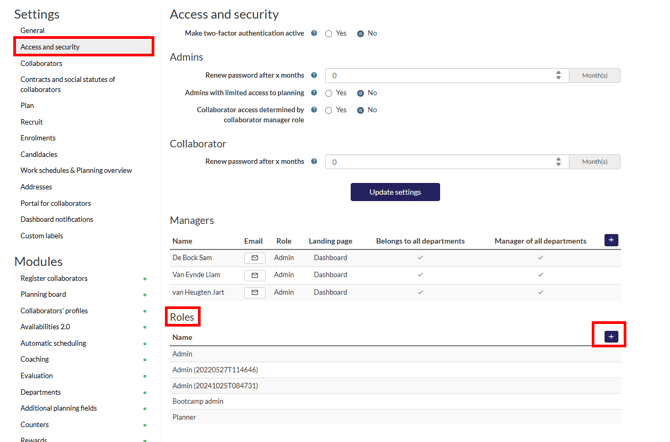Open Planning board module settings
670x442 pixels.
[x=43, y=295]
